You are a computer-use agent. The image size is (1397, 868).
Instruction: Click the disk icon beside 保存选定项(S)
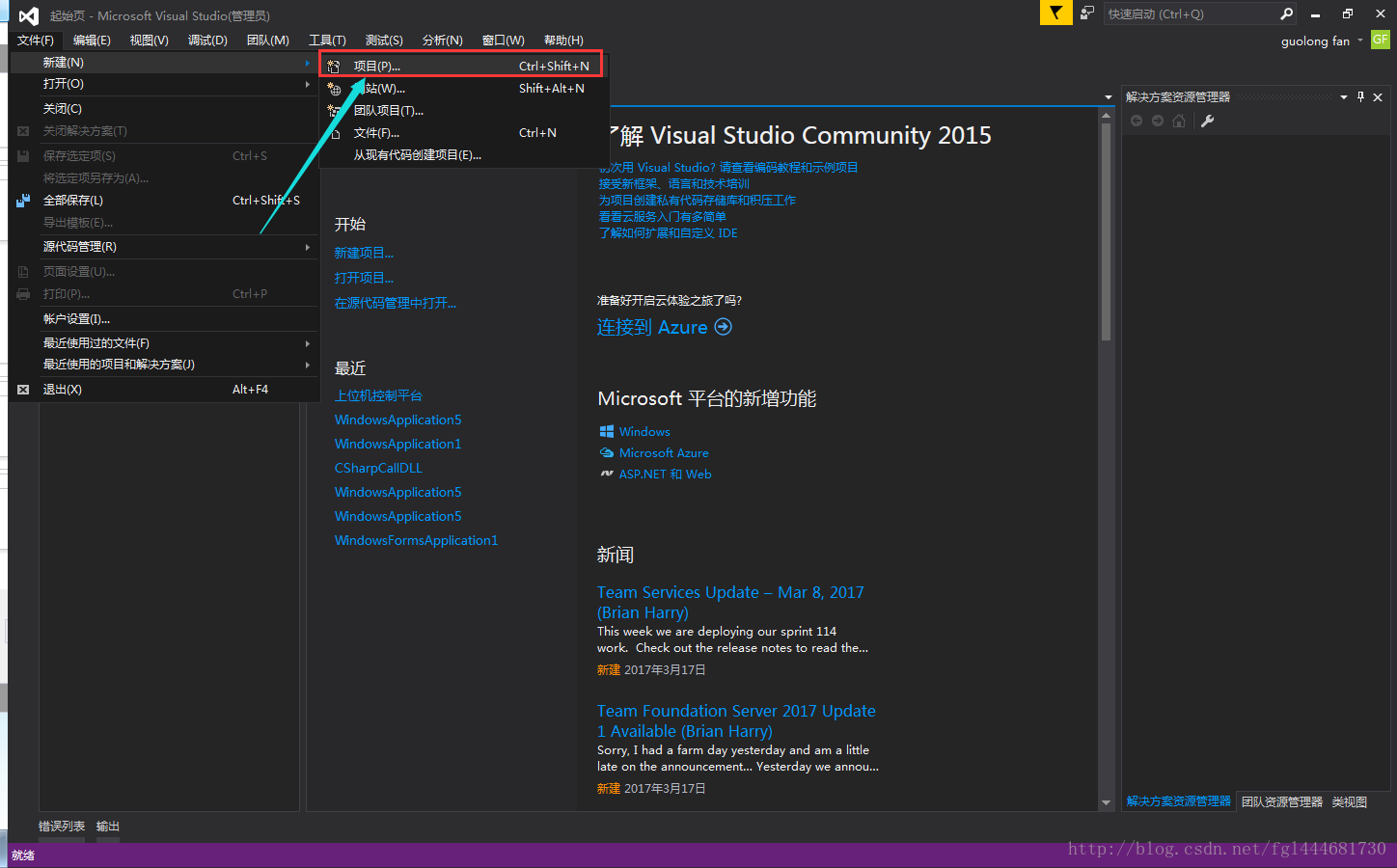tap(23, 156)
